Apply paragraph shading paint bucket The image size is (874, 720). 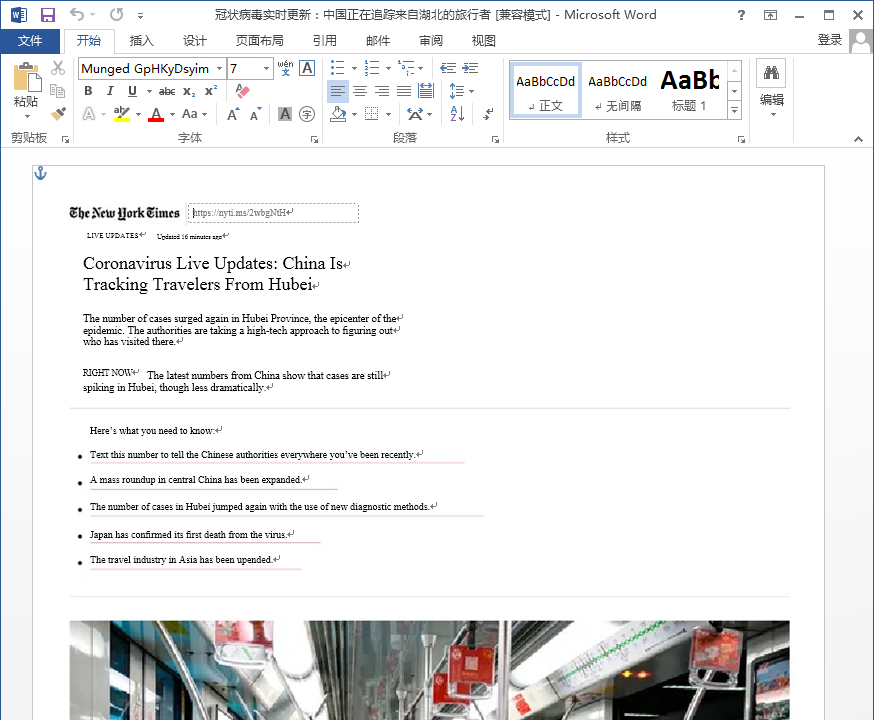click(338, 114)
